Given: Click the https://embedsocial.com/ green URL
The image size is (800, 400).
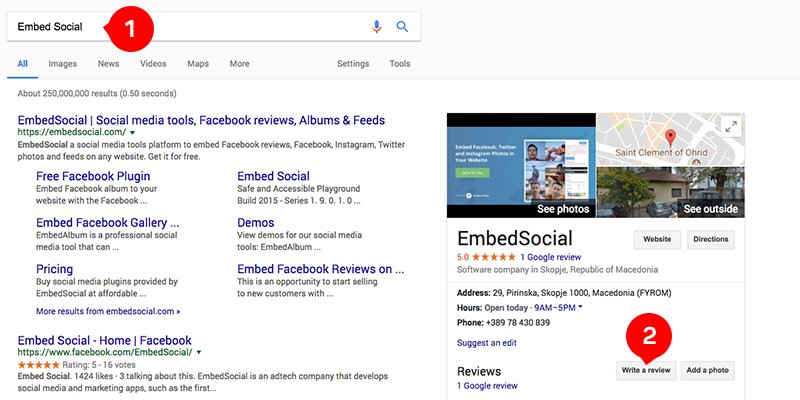Looking at the screenshot, I should coord(71,132).
